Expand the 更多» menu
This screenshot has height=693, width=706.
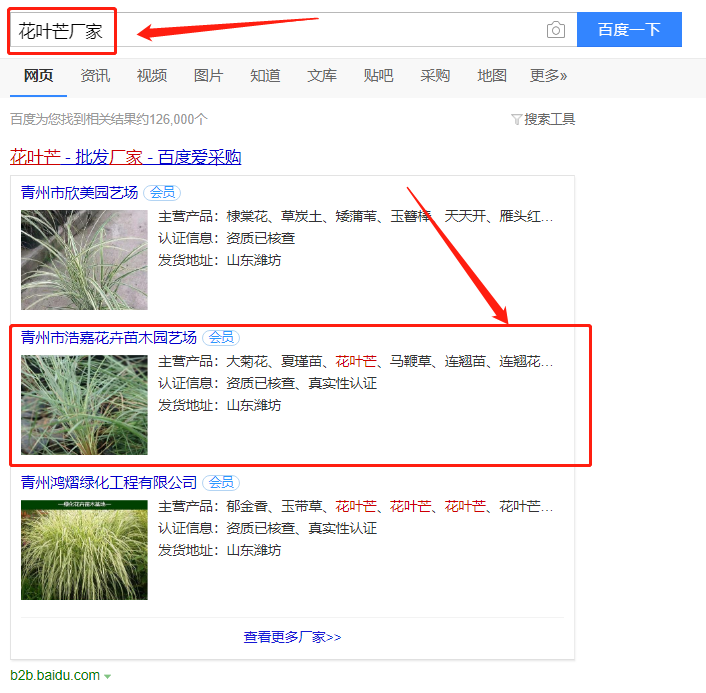point(548,76)
